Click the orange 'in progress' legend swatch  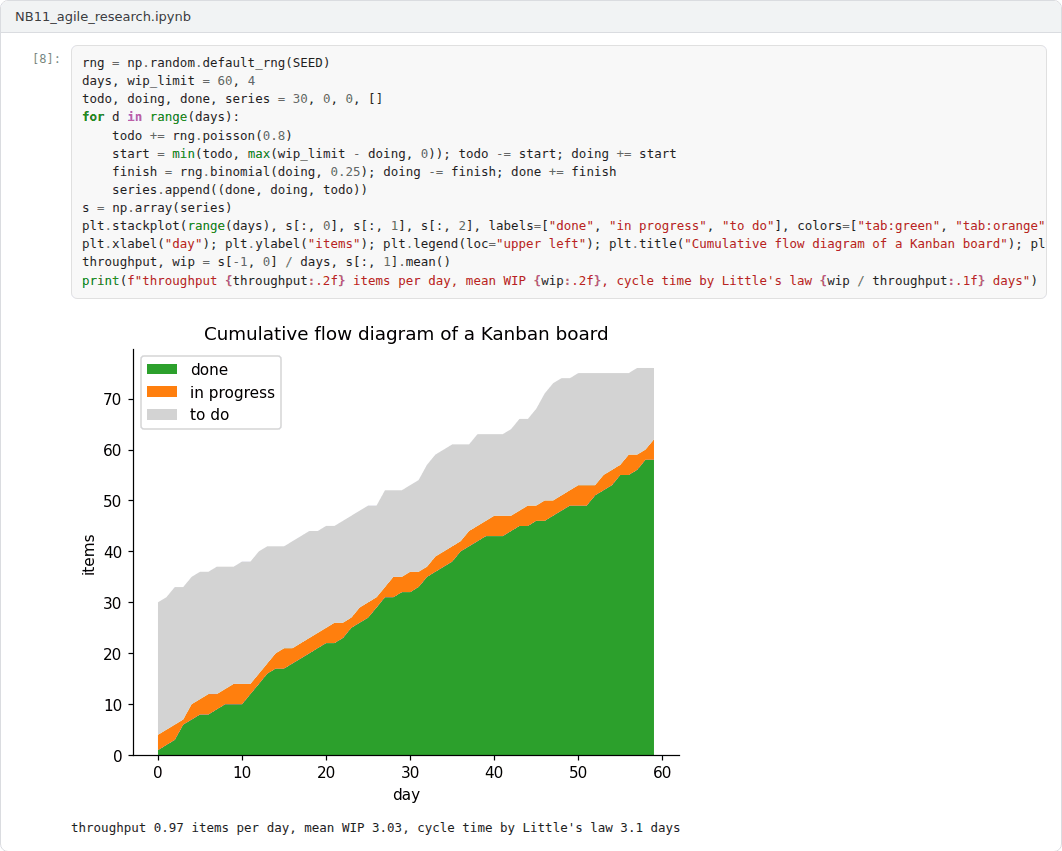click(x=162, y=392)
